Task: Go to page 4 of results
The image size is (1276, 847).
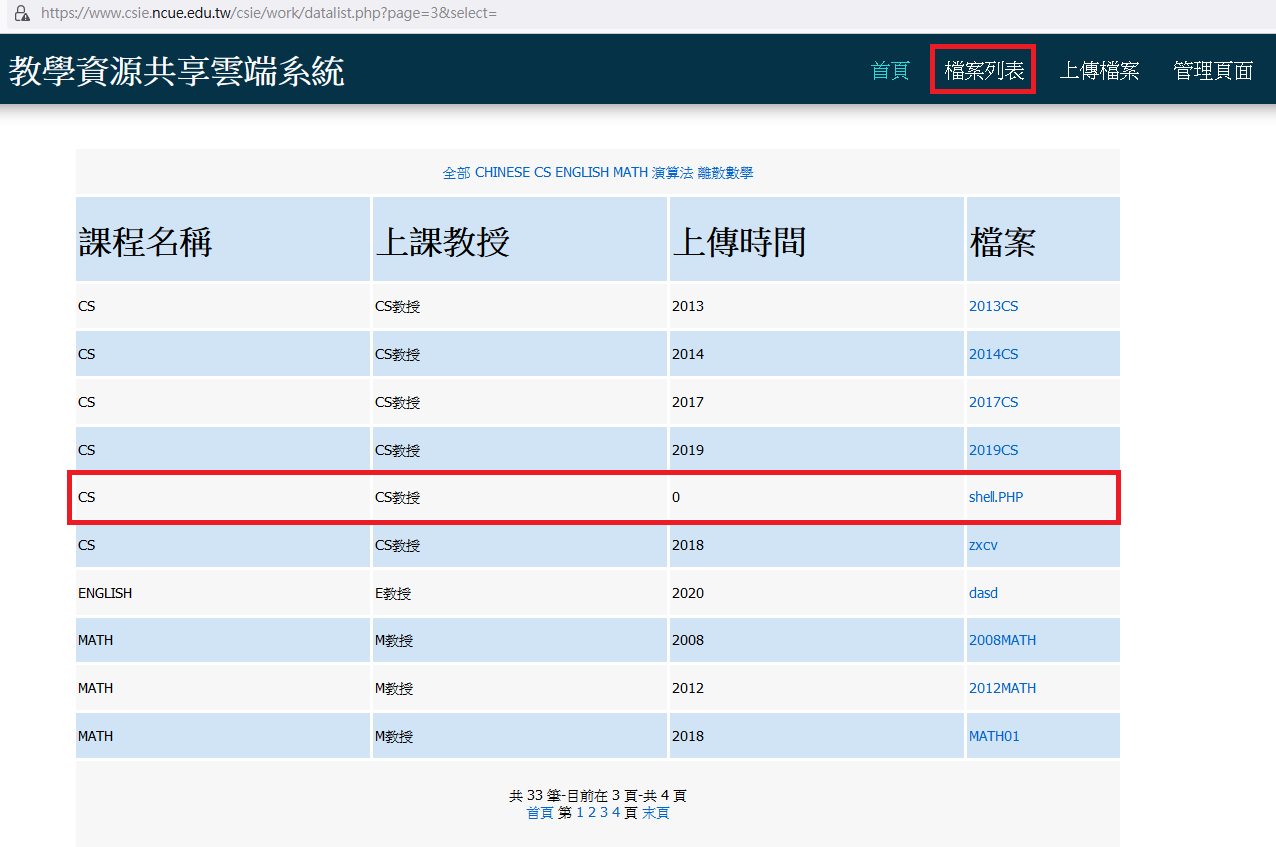Action: [616, 813]
